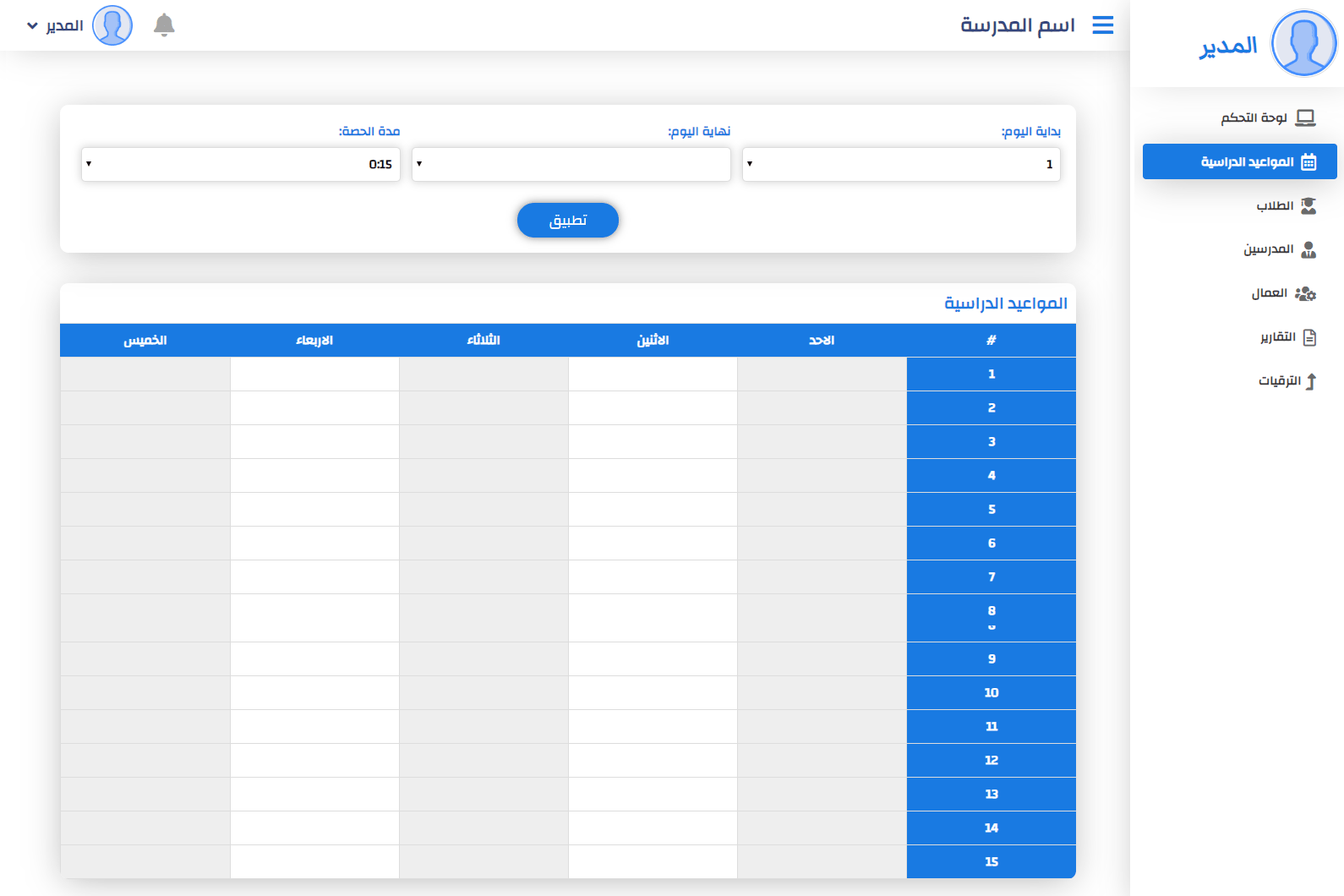This screenshot has height=896, width=1344.
Task: Click the اسم المدرسة header title
Action: pos(1017,25)
